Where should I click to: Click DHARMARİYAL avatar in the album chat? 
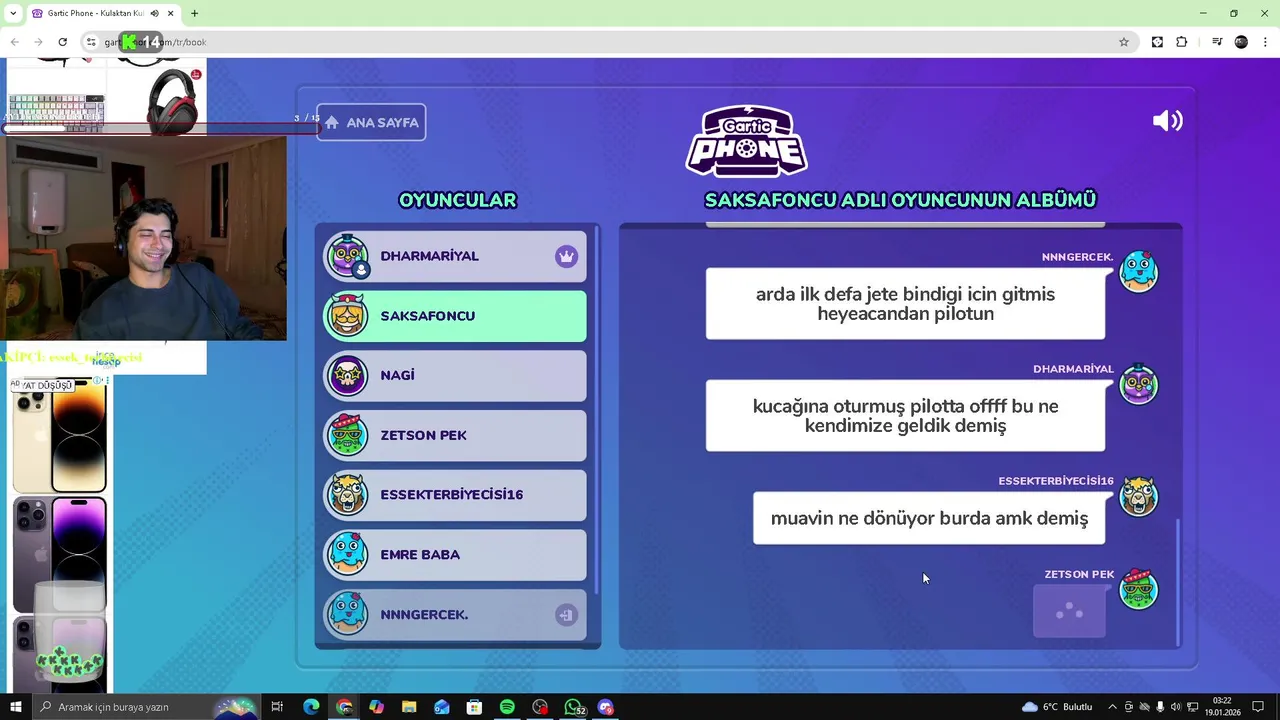pyautogui.click(x=1138, y=384)
